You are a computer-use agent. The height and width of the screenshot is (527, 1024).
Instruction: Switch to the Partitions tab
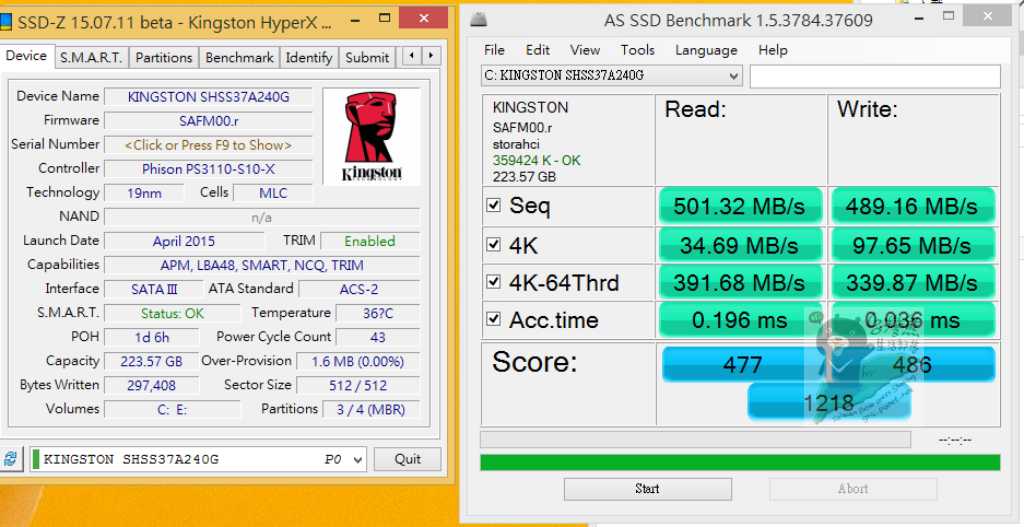pyautogui.click(x=164, y=57)
